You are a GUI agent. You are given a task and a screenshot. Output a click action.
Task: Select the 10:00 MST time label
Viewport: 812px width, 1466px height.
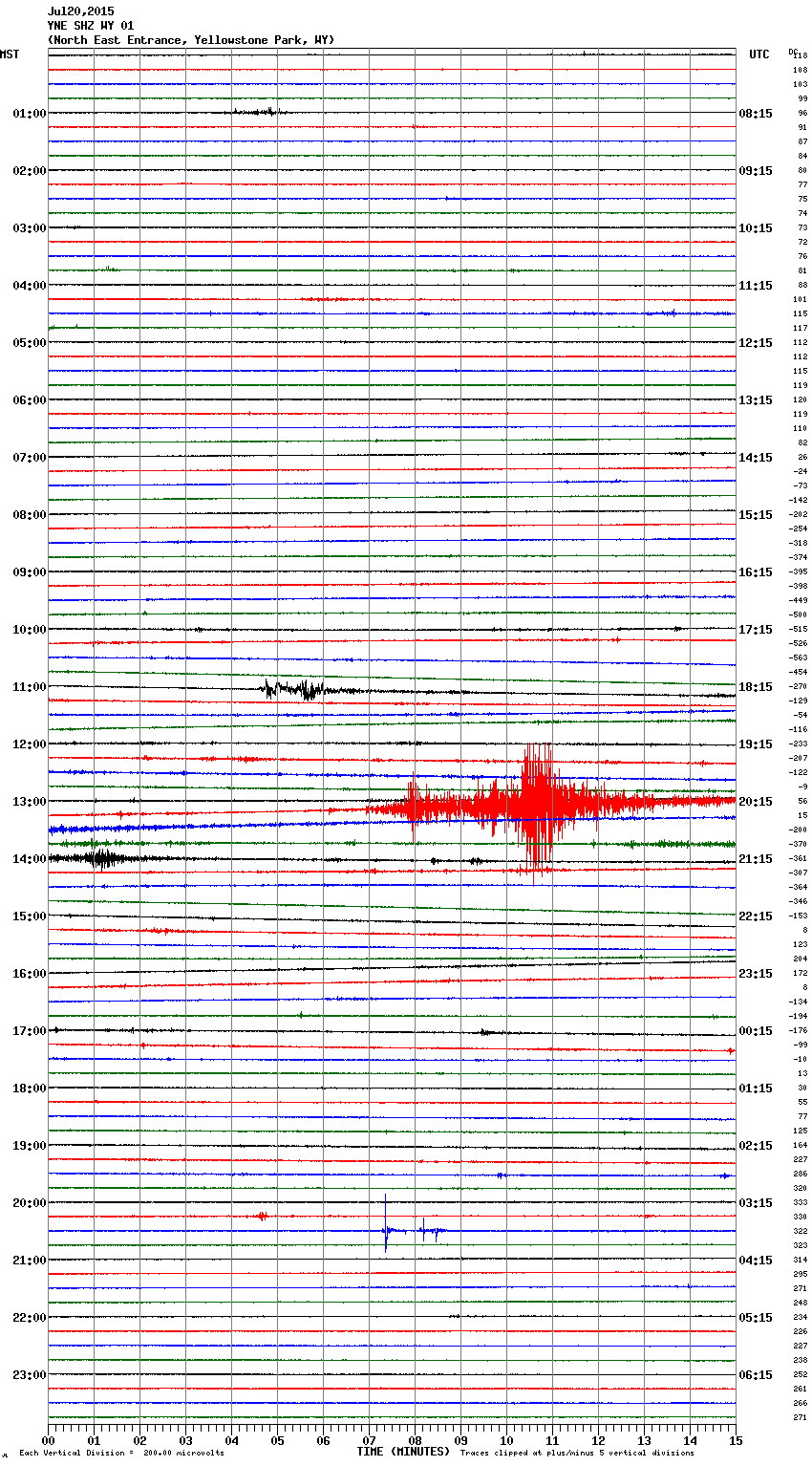coord(29,630)
